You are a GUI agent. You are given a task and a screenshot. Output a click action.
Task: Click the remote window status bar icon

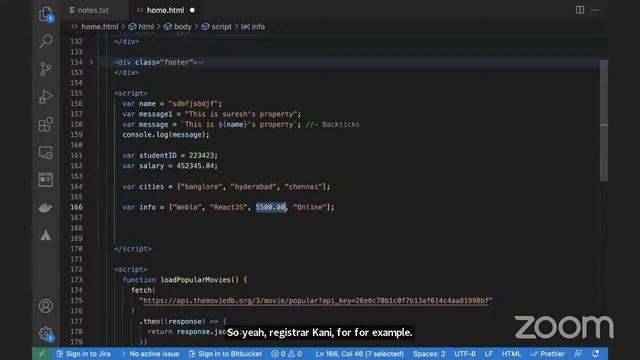point(42,353)
